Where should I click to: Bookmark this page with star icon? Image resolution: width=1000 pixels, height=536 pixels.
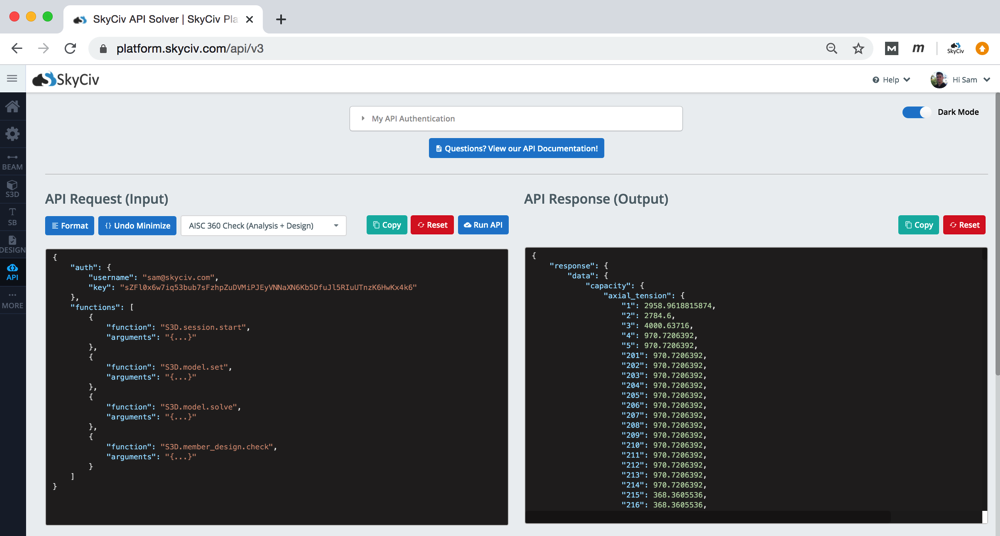[x=858, y=48]
